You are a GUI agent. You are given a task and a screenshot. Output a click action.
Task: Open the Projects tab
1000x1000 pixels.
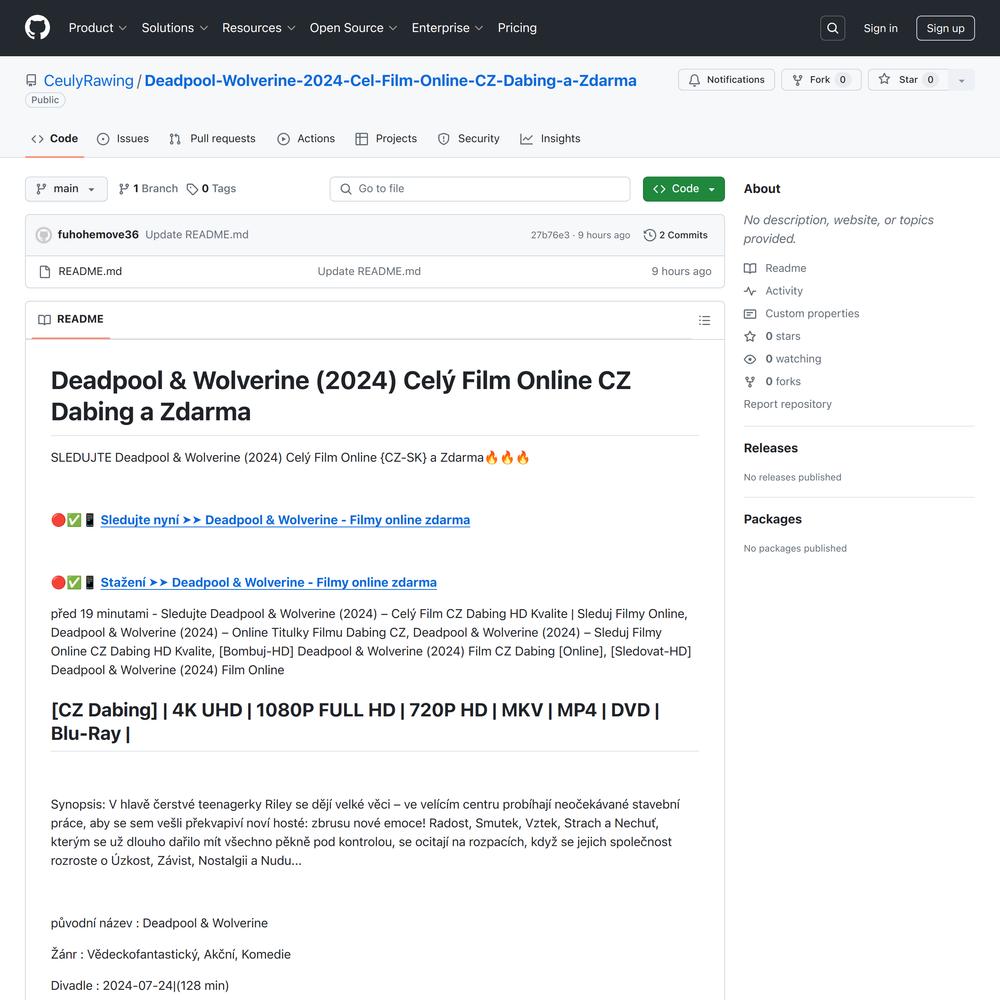(x=386, y=139)
